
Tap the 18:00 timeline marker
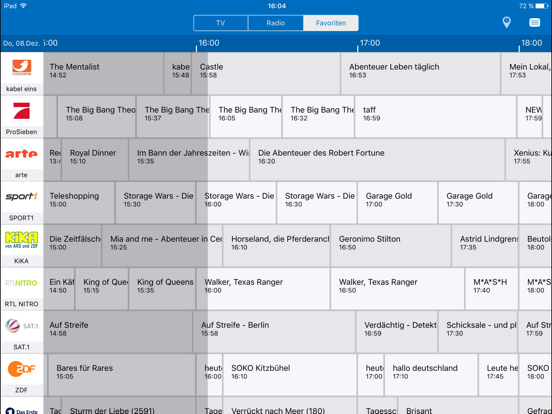click(x=532, y=43)
